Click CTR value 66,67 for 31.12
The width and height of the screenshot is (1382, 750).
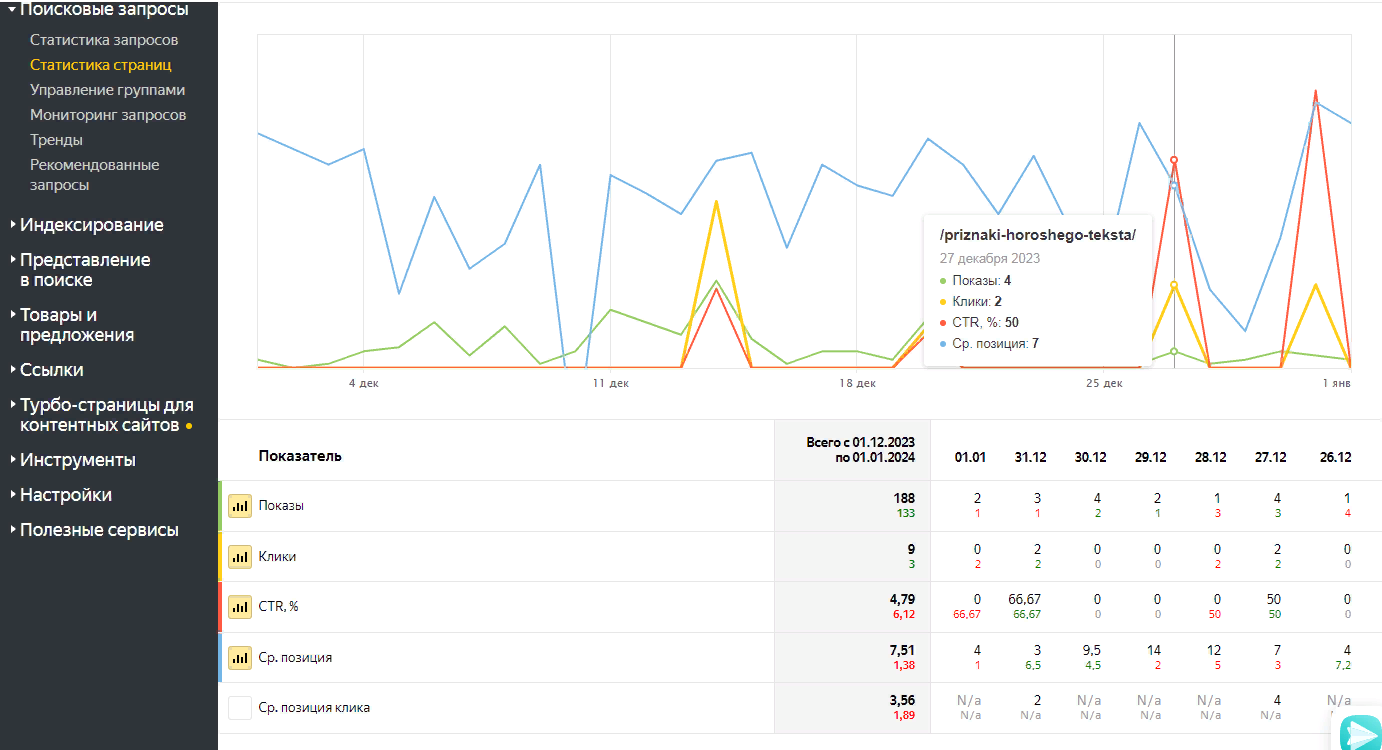click(x=1025, y=599)
